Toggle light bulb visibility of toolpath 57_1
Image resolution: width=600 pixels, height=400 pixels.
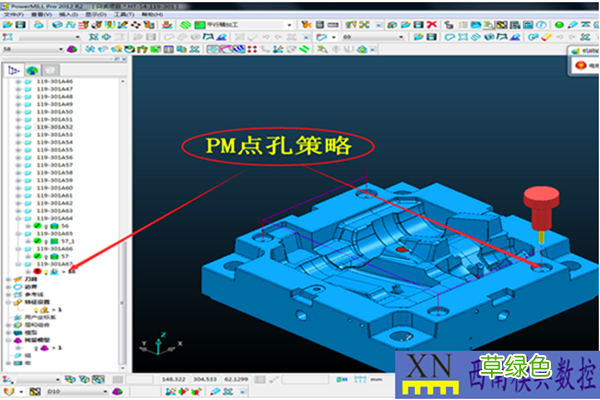click(x=46, y=242)
